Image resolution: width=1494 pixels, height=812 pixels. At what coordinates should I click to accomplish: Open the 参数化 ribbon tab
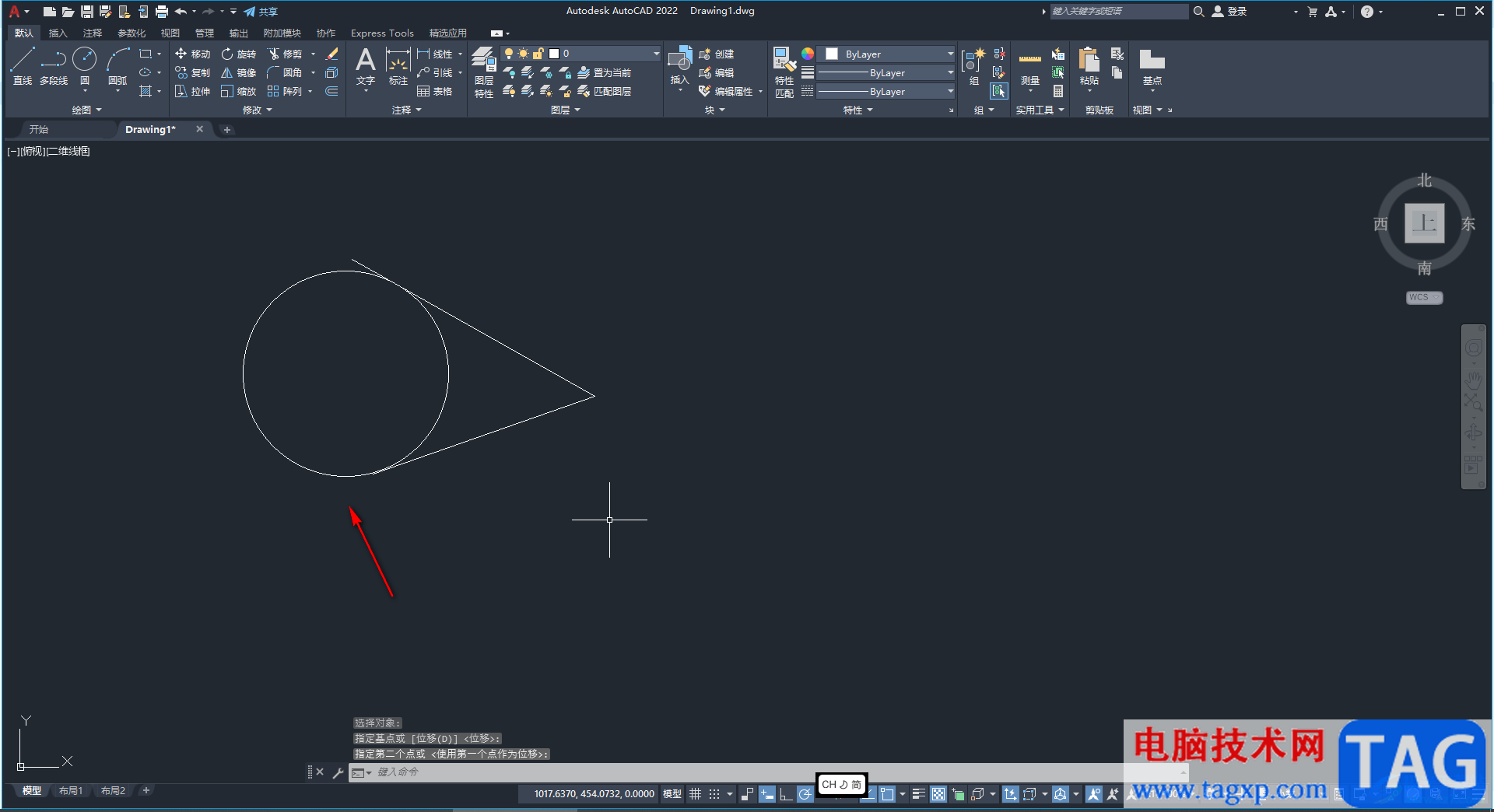click(132, 33)
